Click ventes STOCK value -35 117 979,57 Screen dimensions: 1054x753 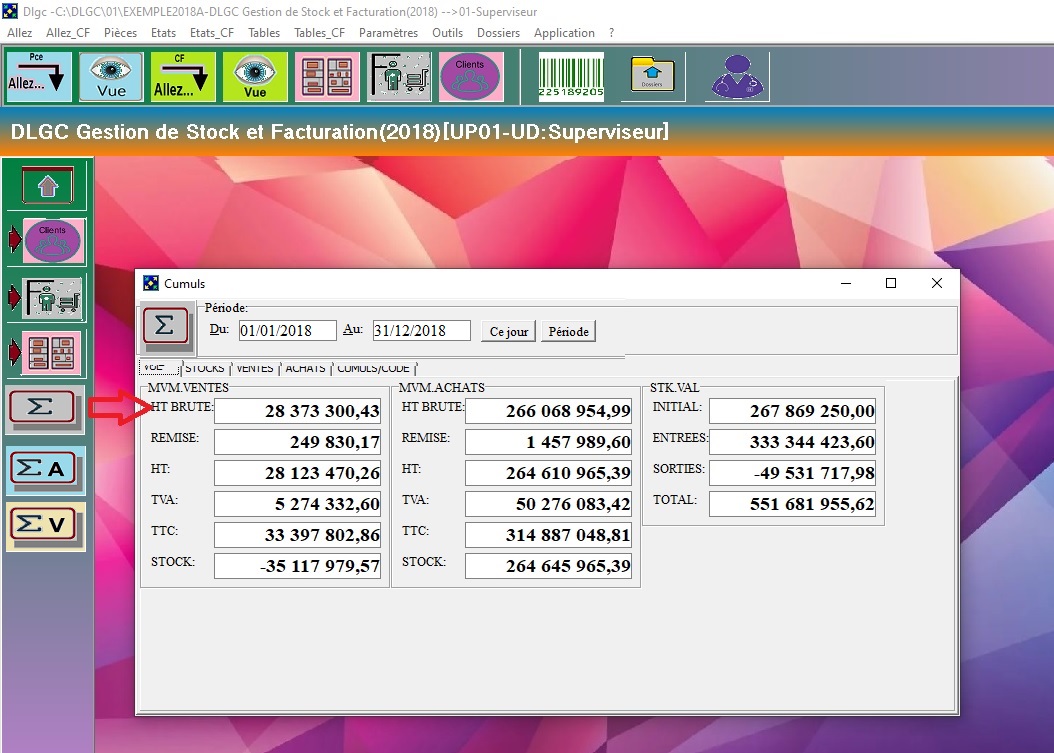pyautogui.click(x=298, y=565)
